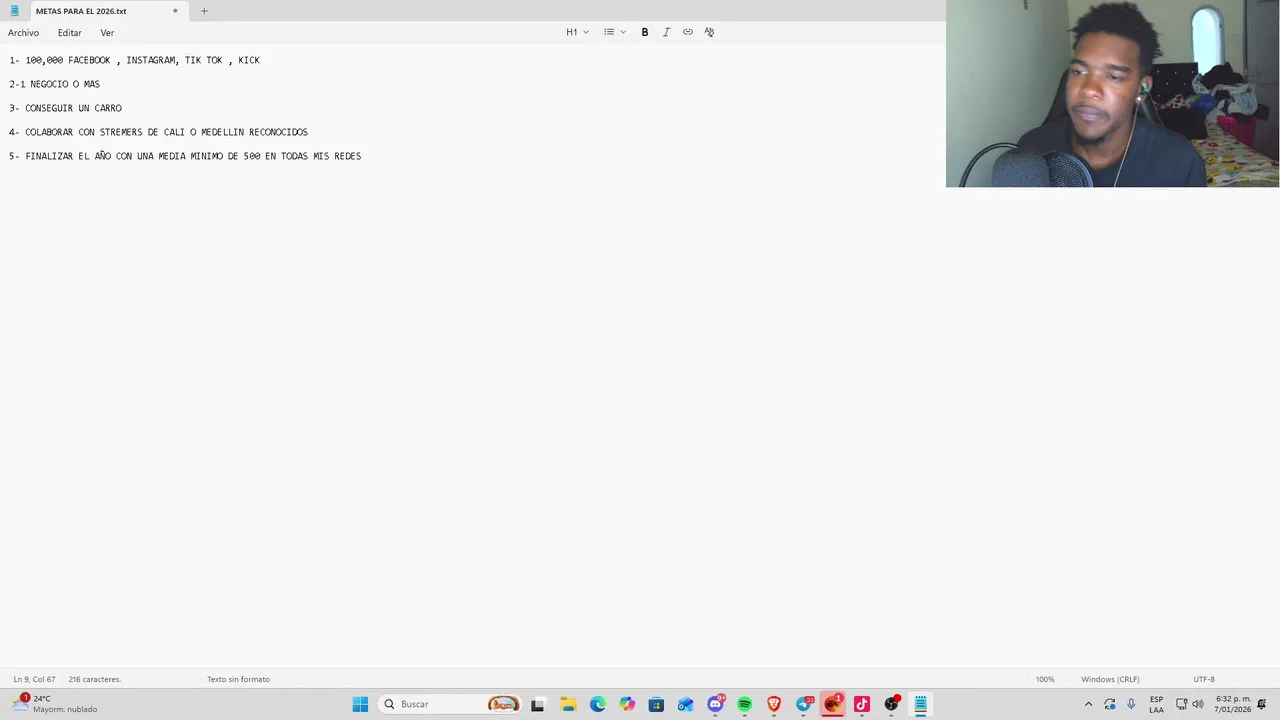The image size is (1280, 720).
Task: Click the UTF-8 encoding indicator
Action: (x=1204, y=679)
